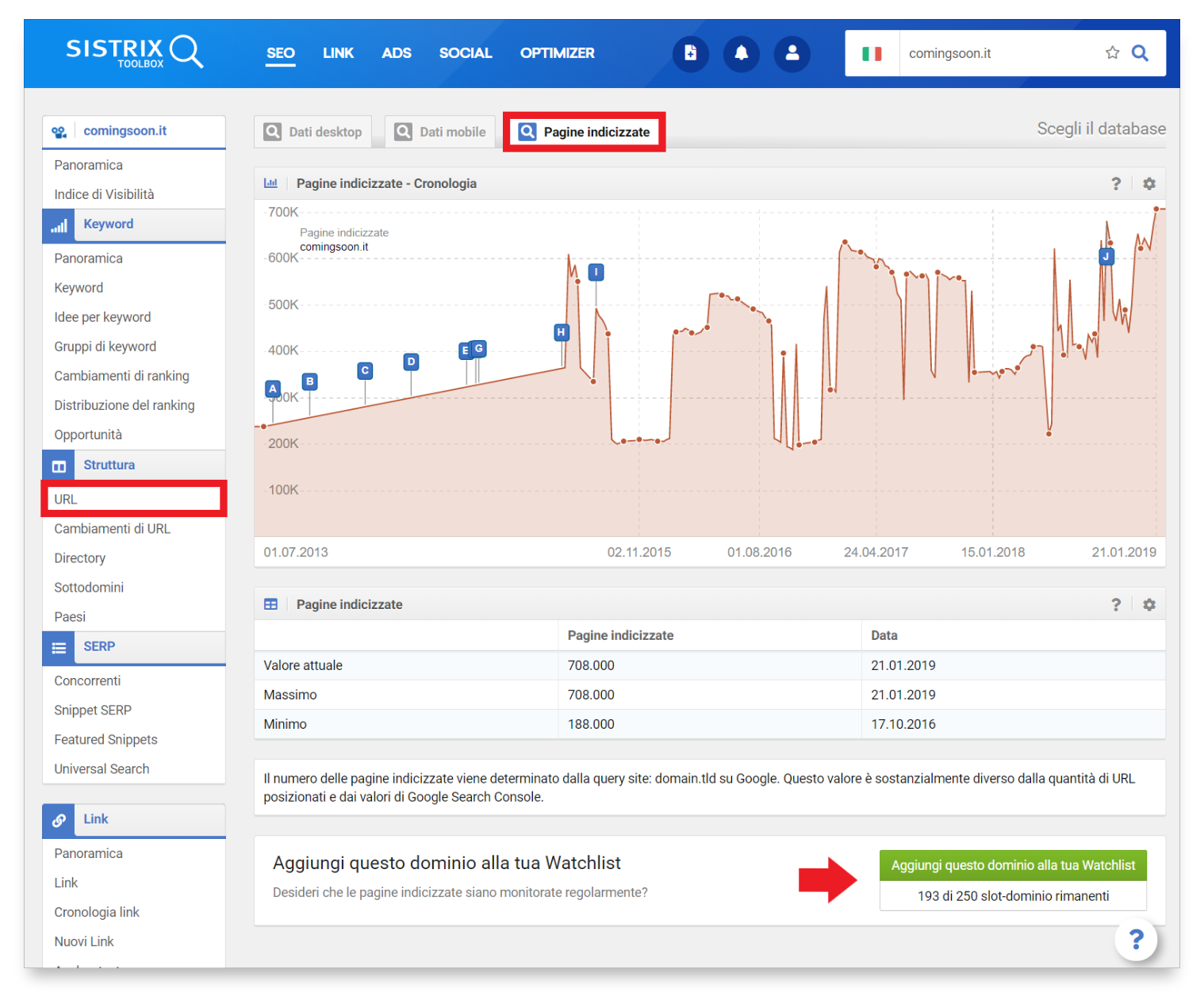
Task: Open Cronologia link in sidebar
Action: click(97, 912)
